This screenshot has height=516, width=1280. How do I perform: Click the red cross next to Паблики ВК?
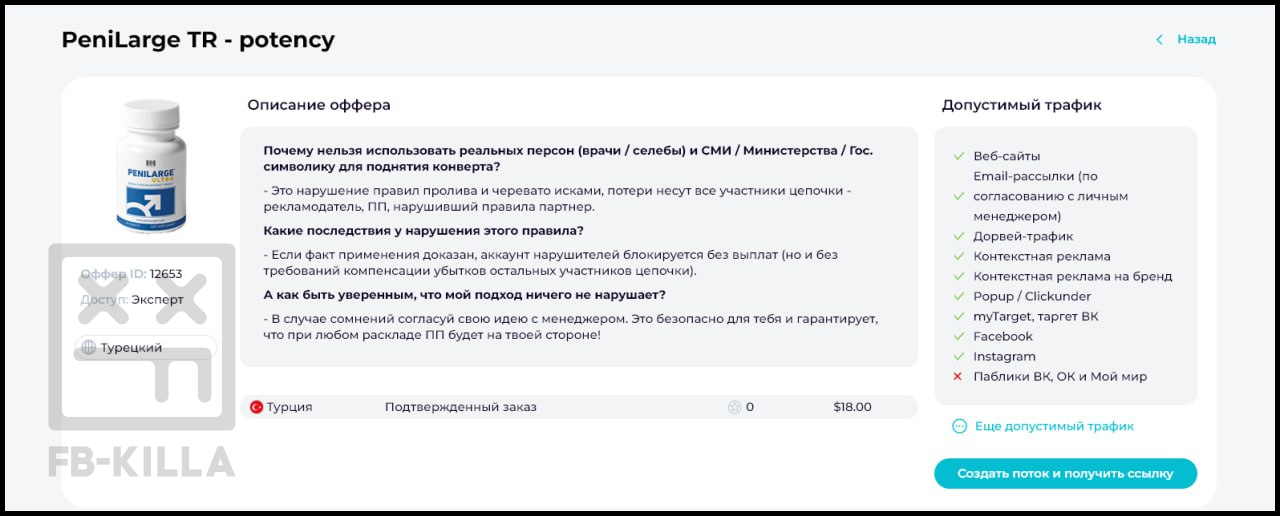(x=958, y=377)
